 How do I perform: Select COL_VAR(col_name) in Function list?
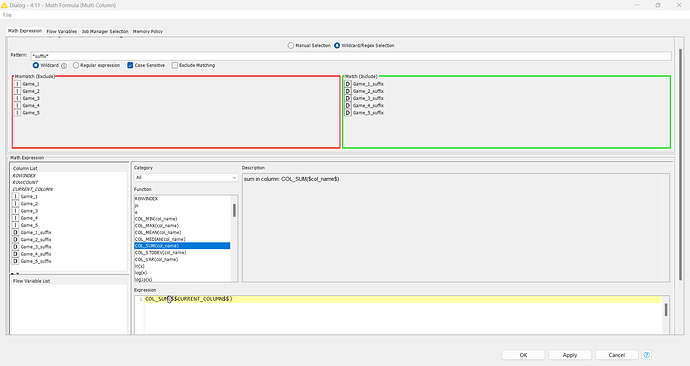[x=156, y=259]
